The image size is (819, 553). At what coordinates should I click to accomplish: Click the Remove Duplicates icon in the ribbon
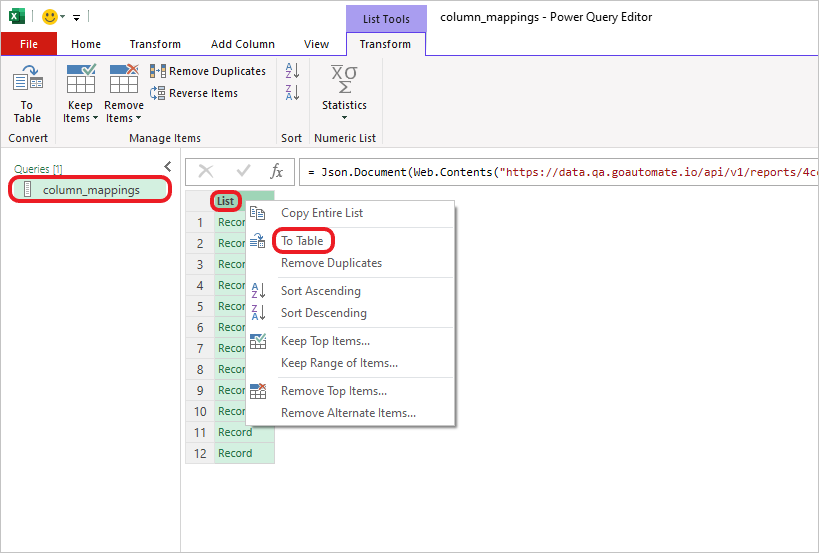pos(158,71)
